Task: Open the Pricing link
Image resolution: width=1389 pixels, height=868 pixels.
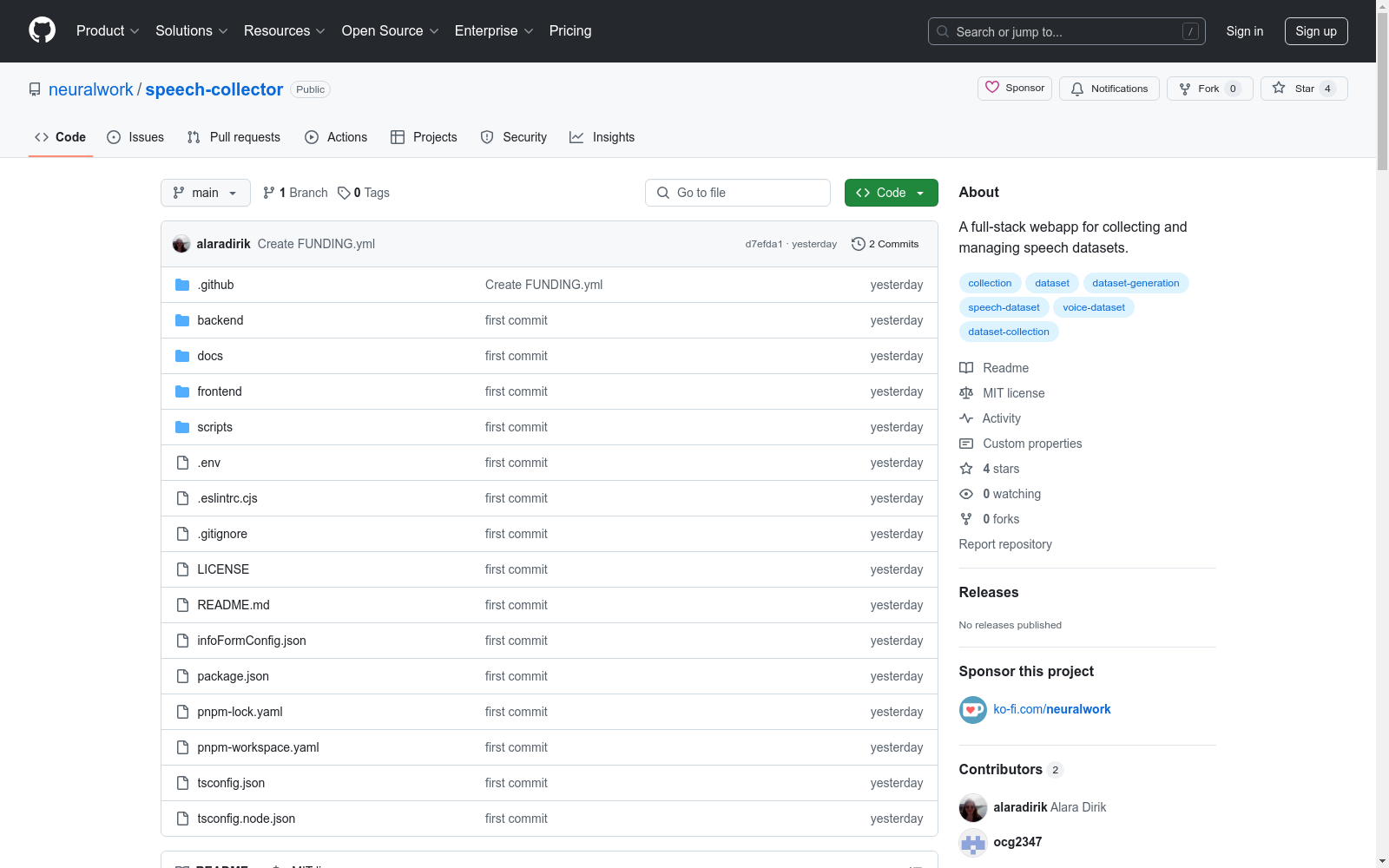Action: point(570,31)
